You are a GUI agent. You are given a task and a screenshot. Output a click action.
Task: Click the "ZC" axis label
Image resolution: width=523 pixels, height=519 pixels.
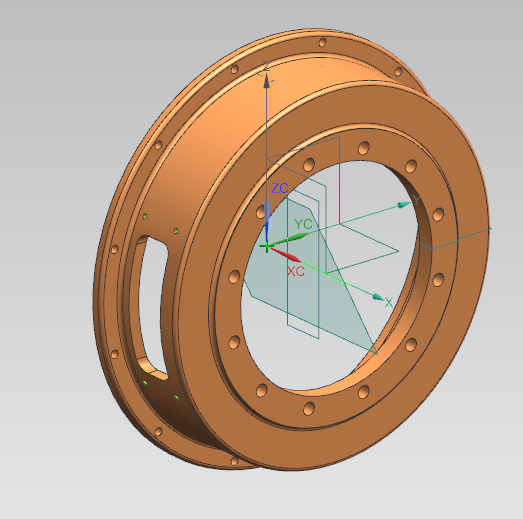280,188
